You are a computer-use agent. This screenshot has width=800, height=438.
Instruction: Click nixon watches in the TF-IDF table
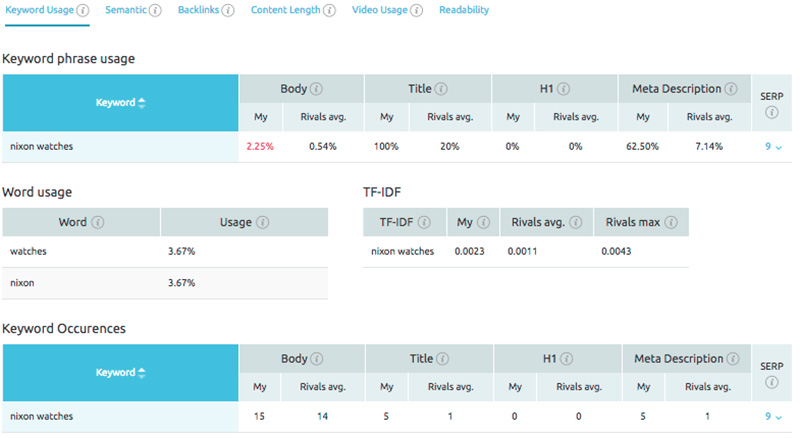[x=402, y=252]
